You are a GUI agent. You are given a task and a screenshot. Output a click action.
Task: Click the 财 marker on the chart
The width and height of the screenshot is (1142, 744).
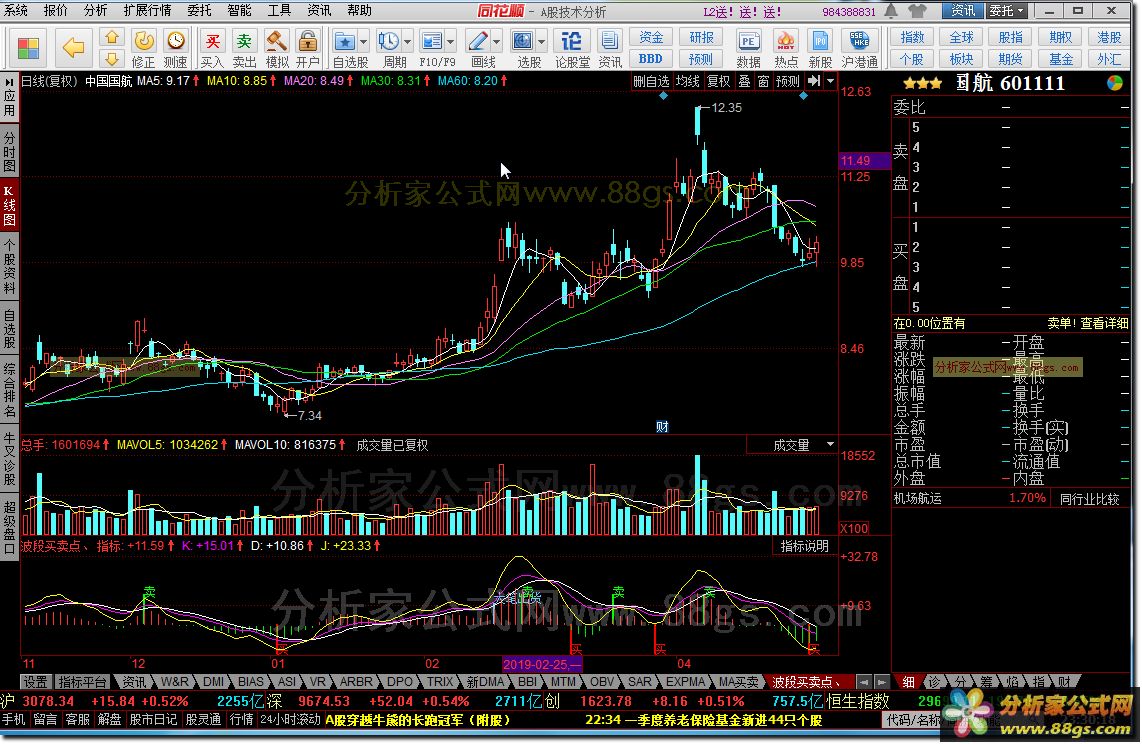pyautogui.click(x=661, y=427)
